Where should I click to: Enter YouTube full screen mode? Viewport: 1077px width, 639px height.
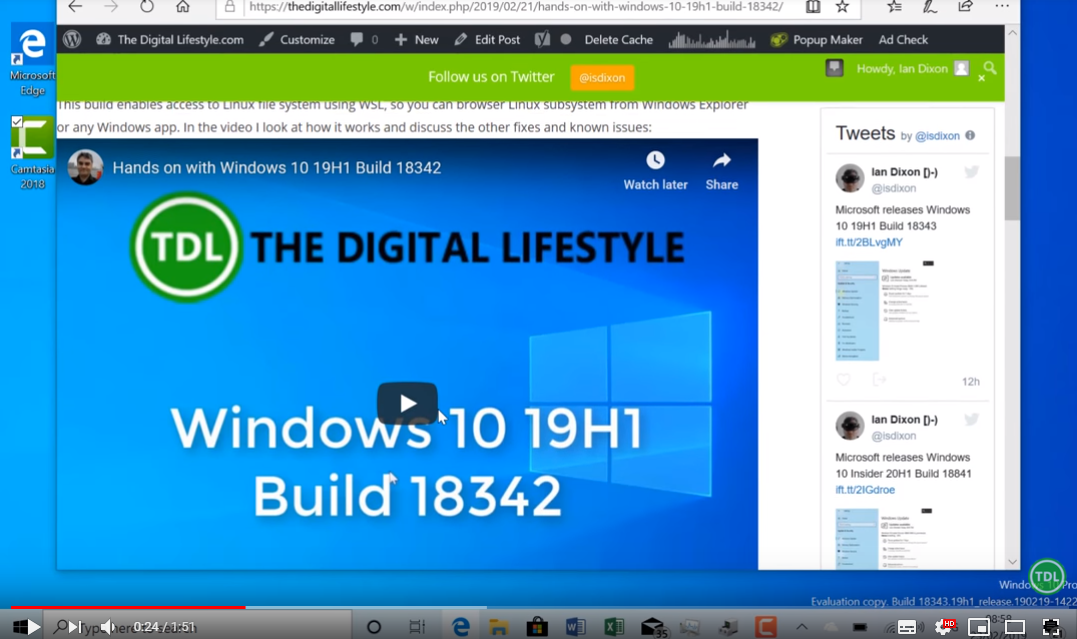[1052, 627]
